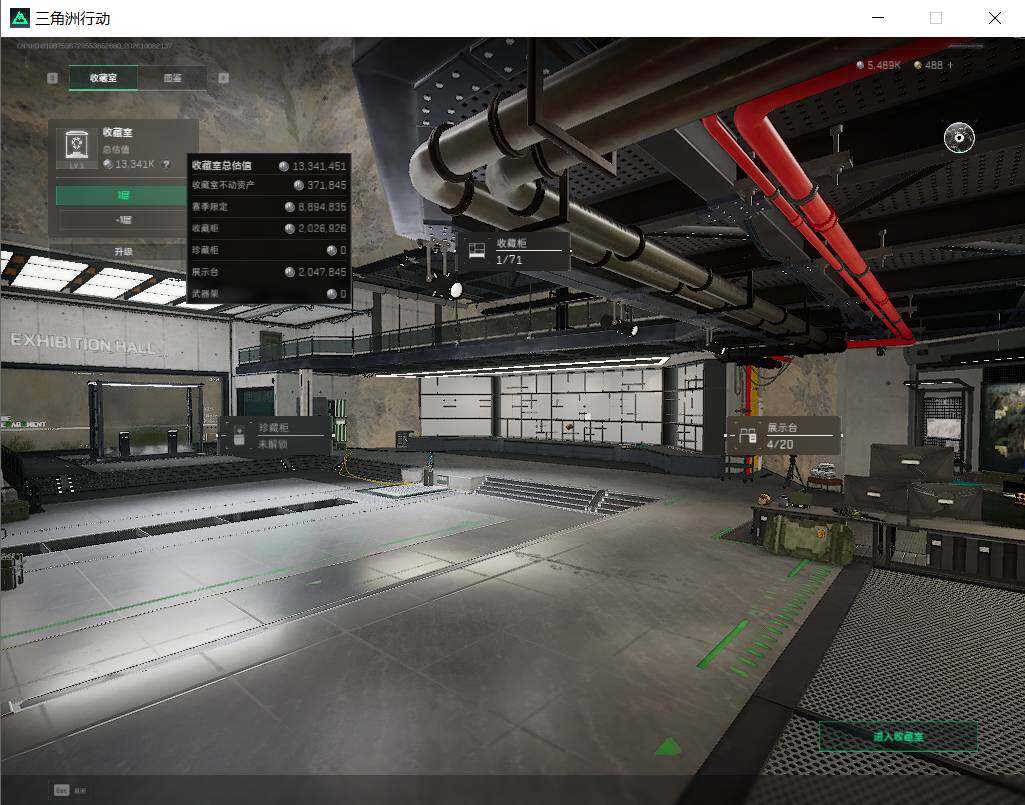
Task: Click the round disc icon at top right
Action: tap(959, 137)
